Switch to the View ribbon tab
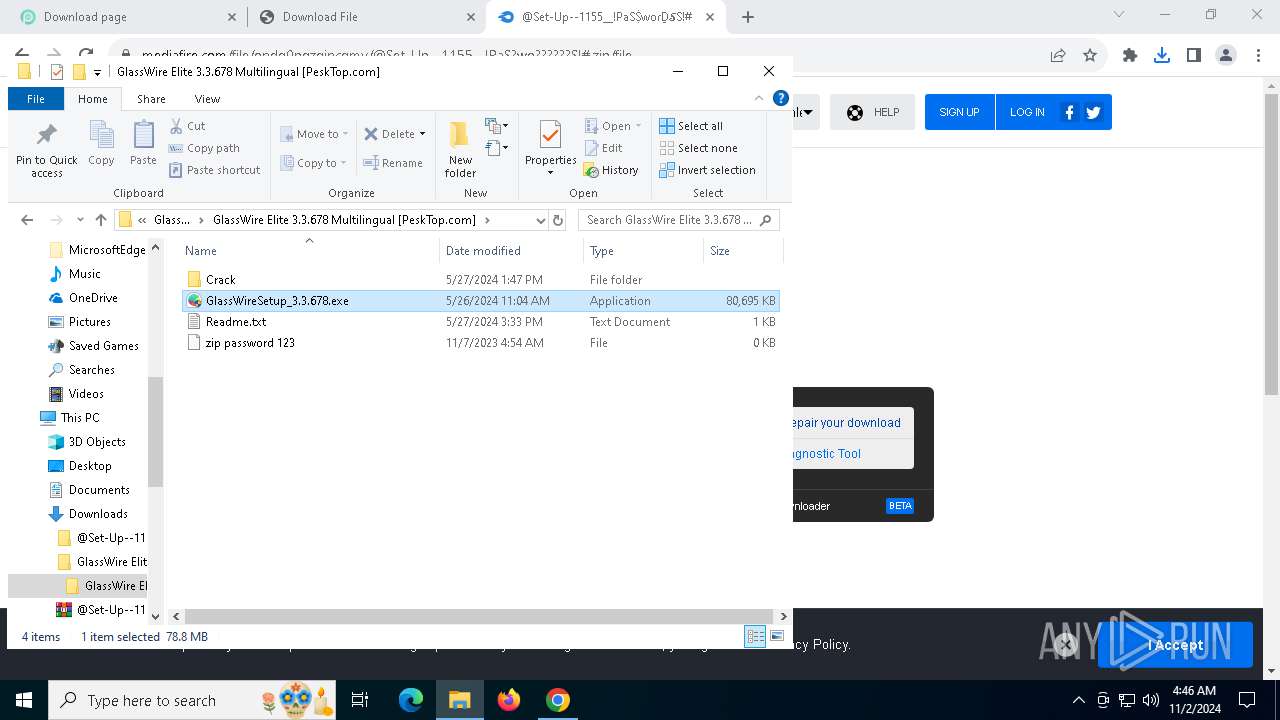The height and width of the screenshot is (720, 1280). tap(207, 99)
